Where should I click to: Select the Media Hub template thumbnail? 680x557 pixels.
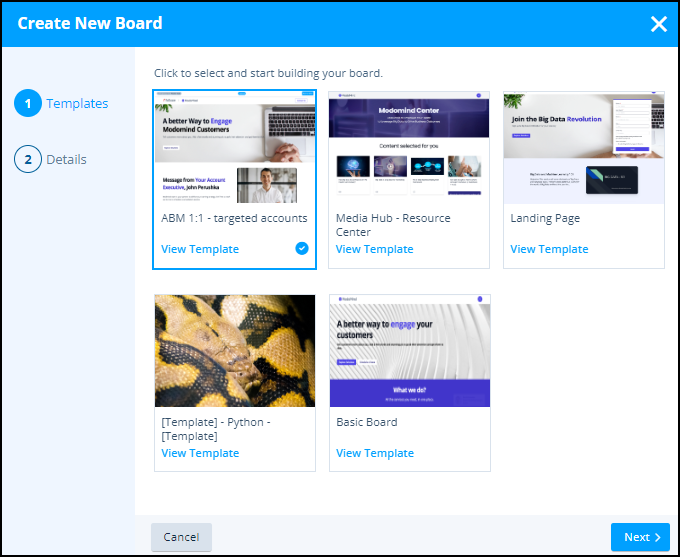pyautogui.click(x=409, y=147)
